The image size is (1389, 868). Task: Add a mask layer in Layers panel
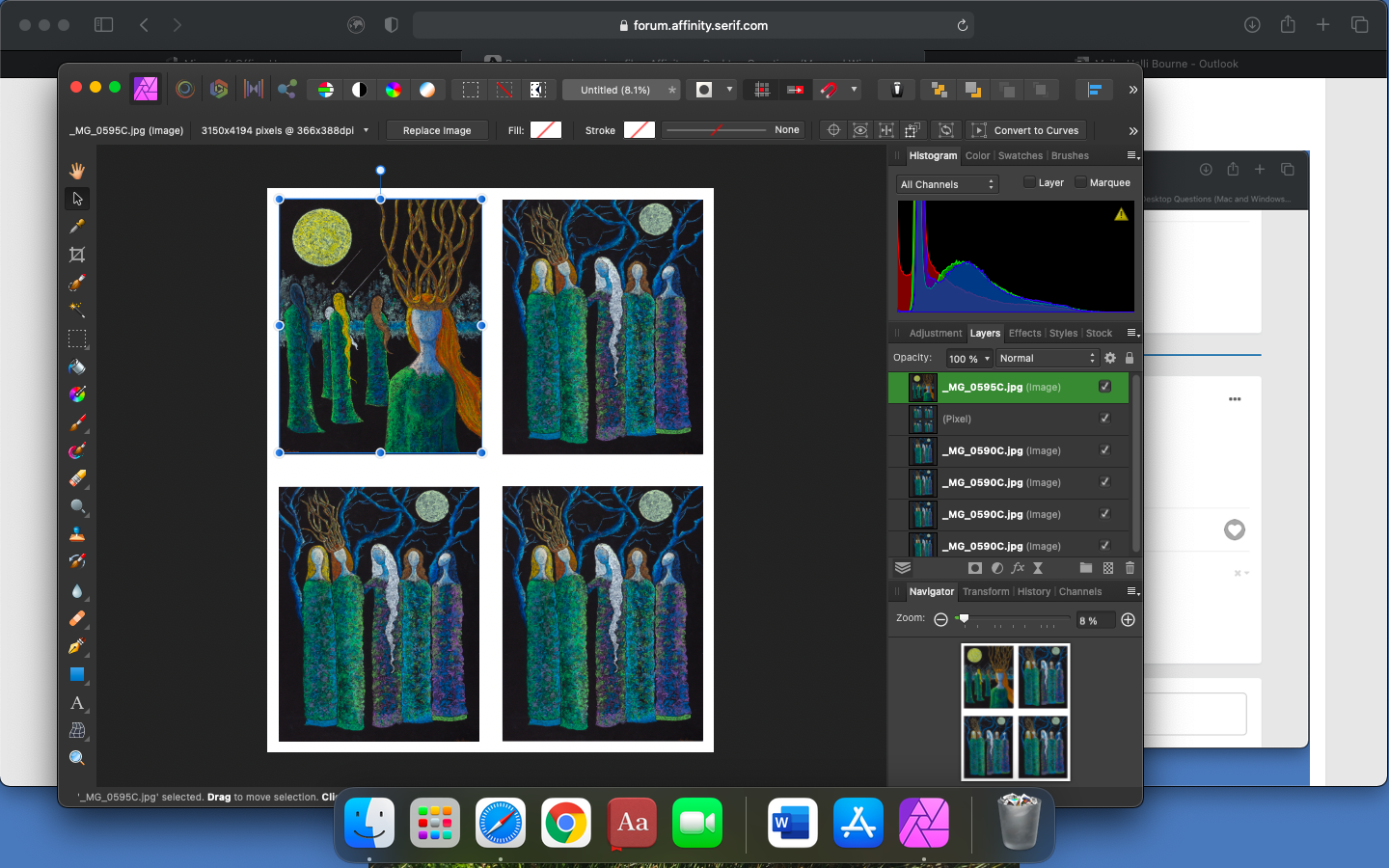[975, 568]
